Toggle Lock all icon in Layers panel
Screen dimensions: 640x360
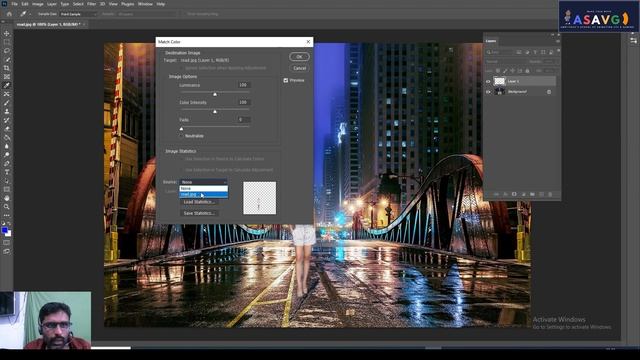527,71
